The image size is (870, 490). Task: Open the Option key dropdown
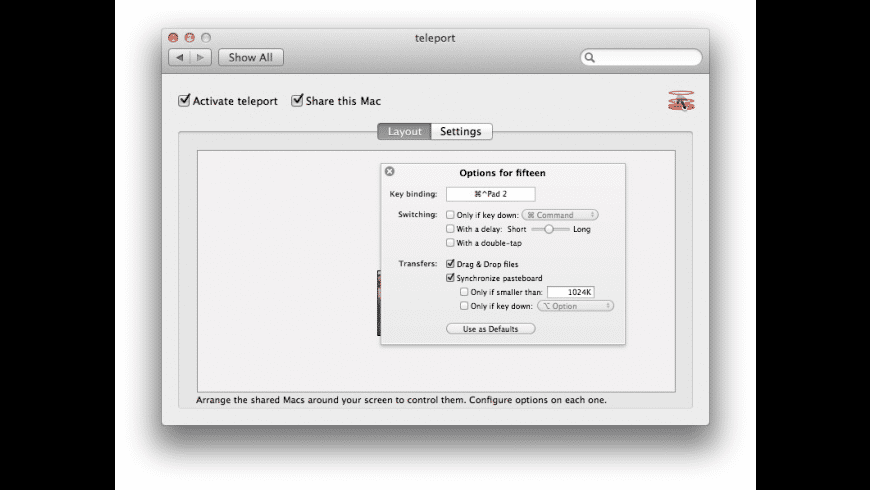[x=575, y=306]
